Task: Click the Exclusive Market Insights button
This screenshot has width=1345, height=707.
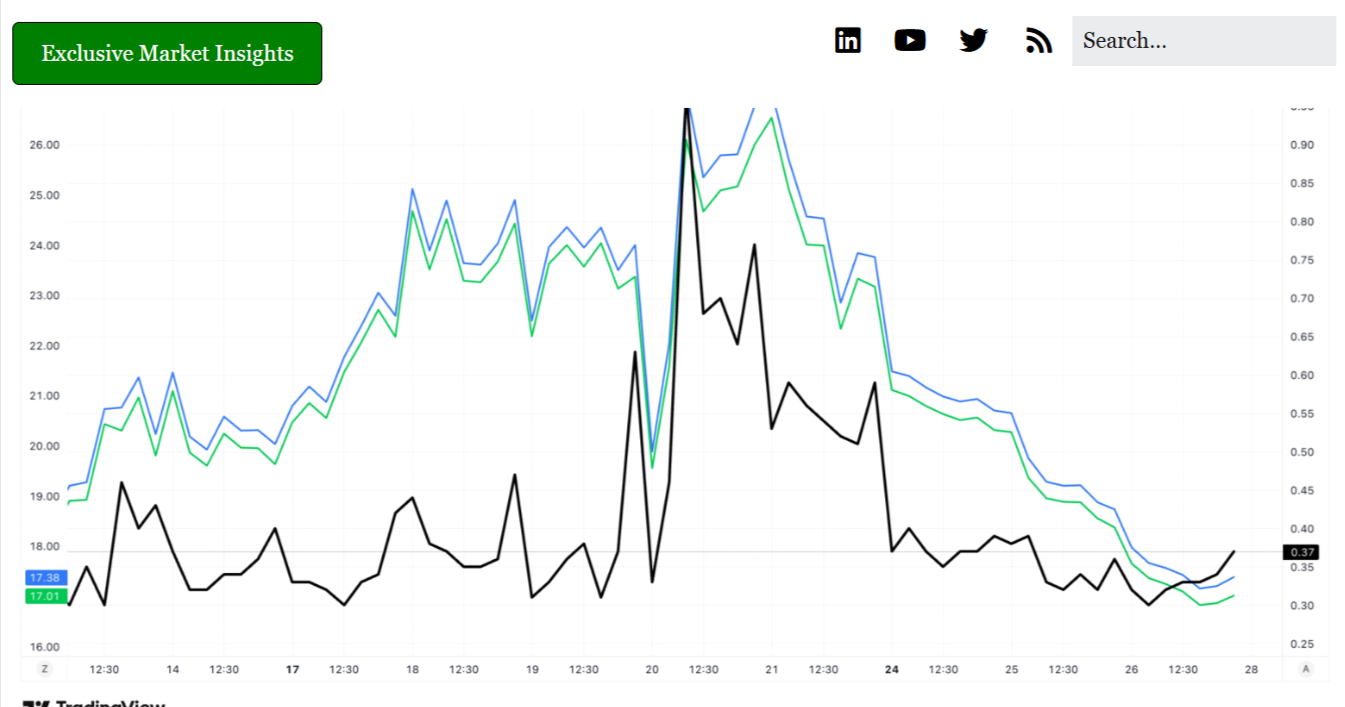Action: coord(167,53)
